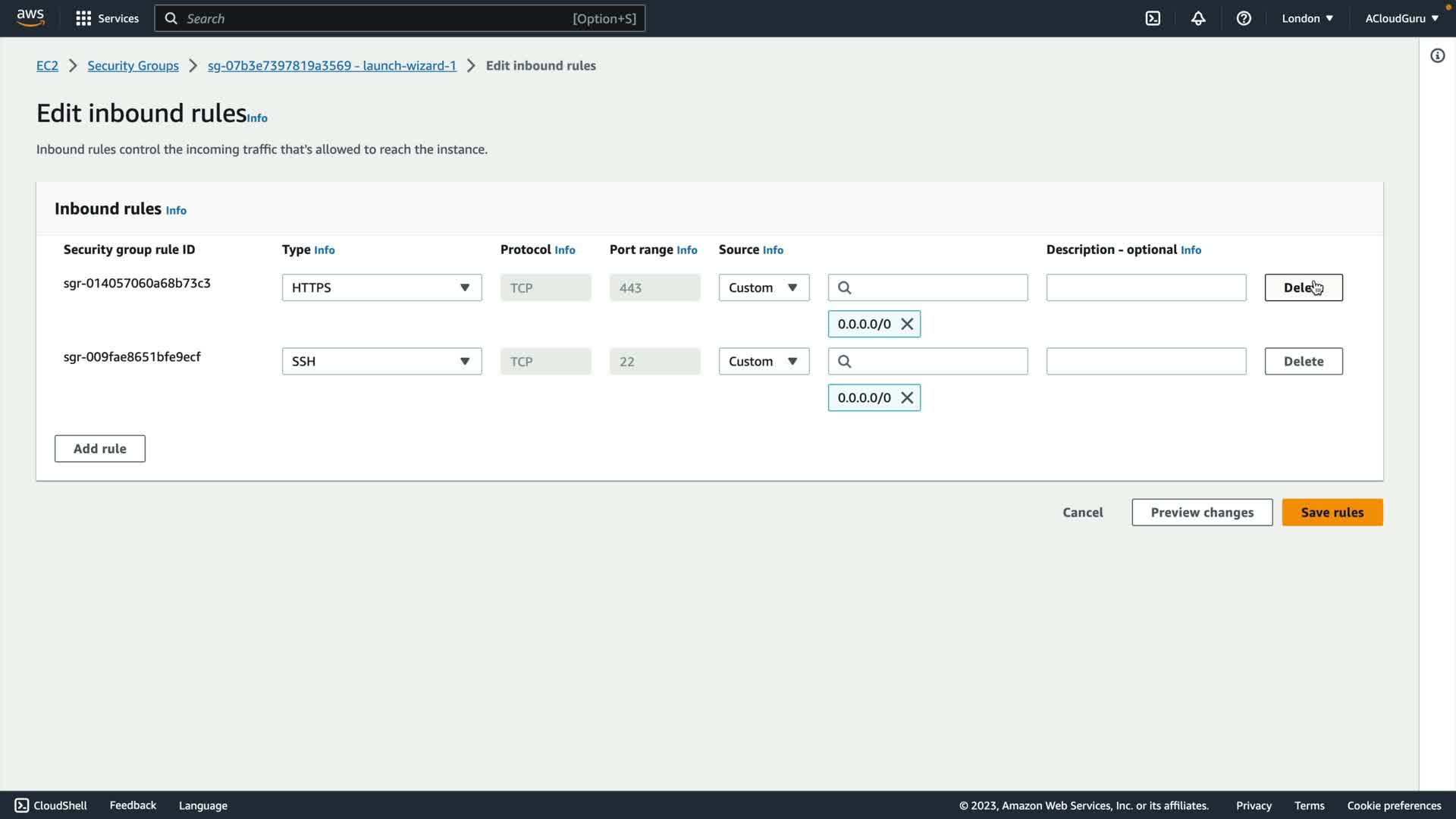The width and height of the screenshot is (1456, 819).
Task: Open the London region menu
Action: tap(1307, 18)
